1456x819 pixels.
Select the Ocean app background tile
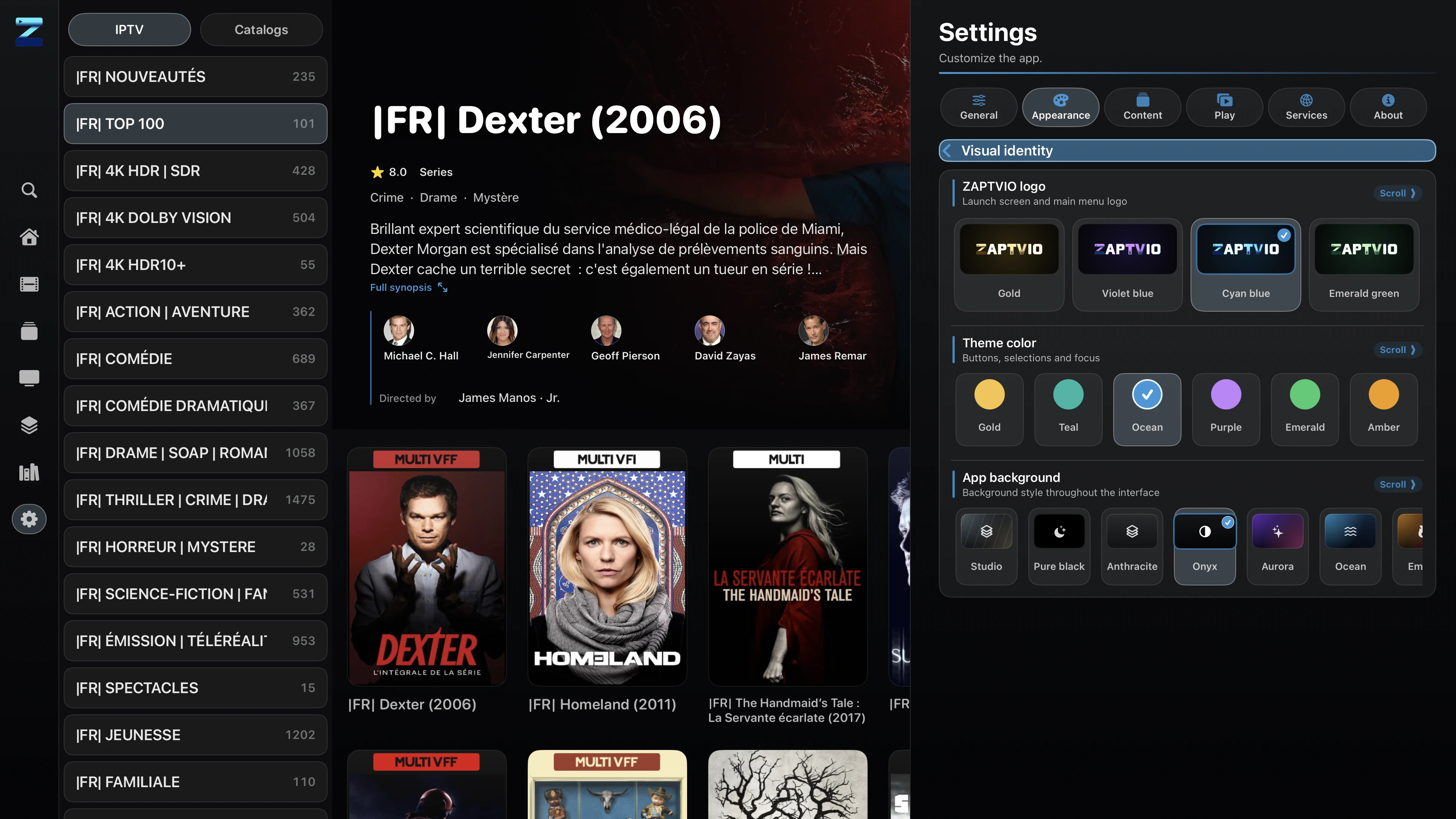[1350, 546]
